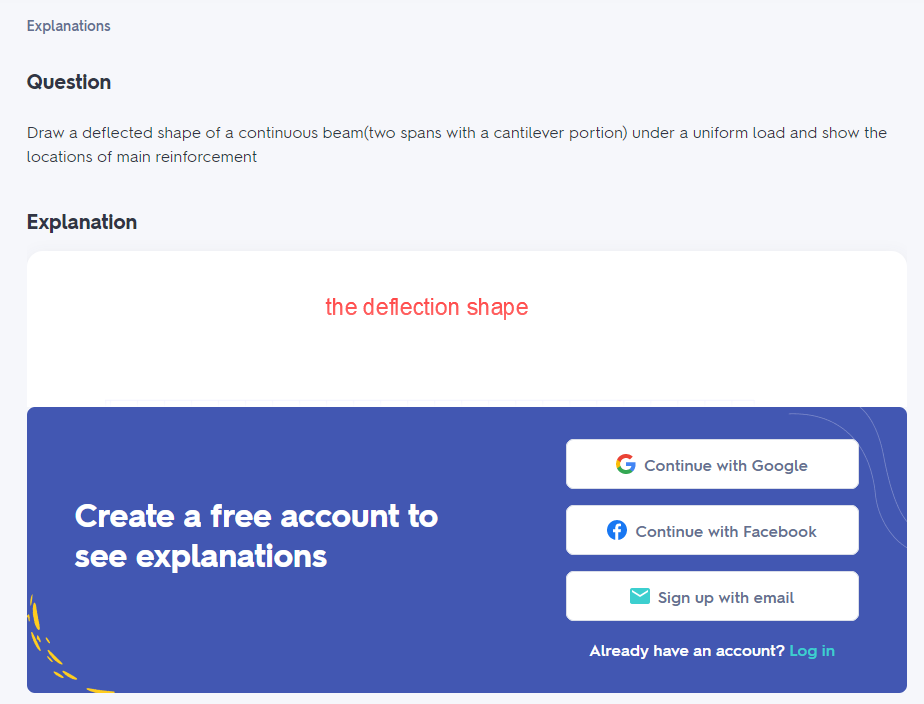
Task: Click the Question heading
Action: point(69,82)
